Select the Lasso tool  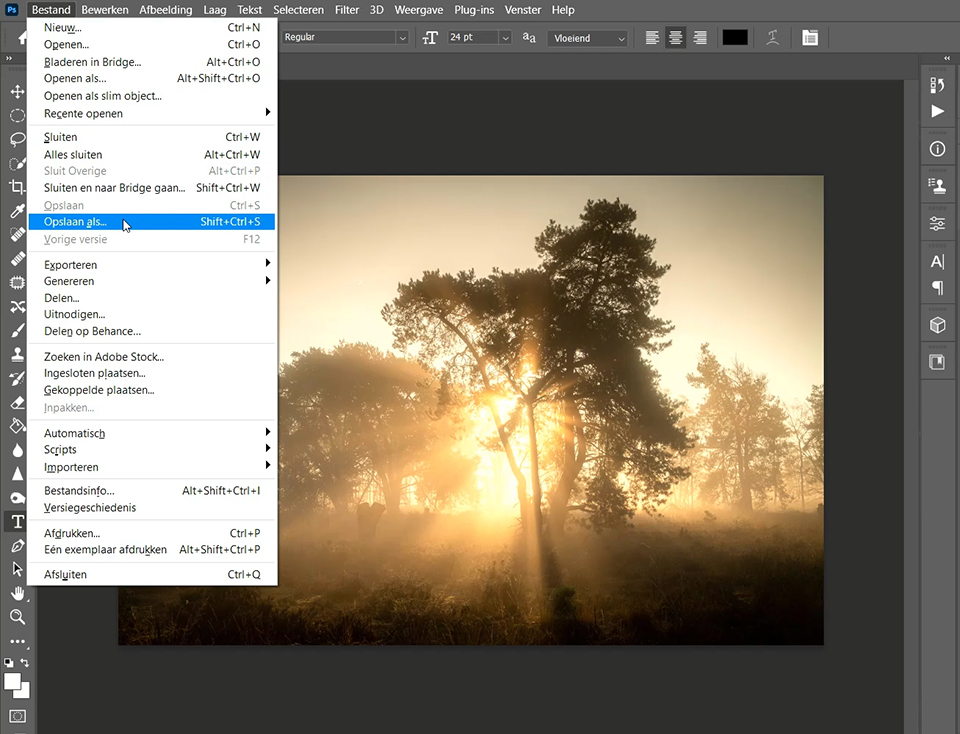[17, 139]
